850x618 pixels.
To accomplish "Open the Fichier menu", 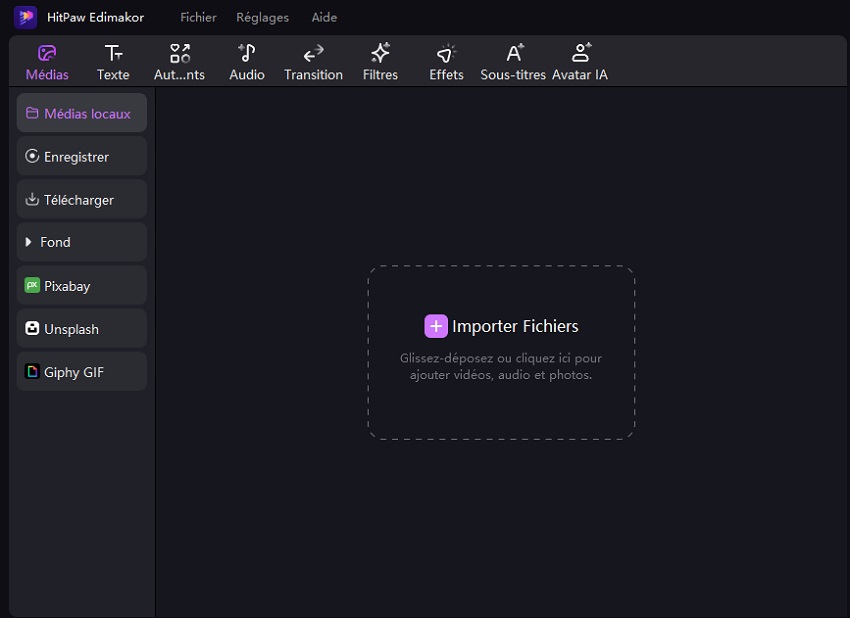I will click(198, 17).
